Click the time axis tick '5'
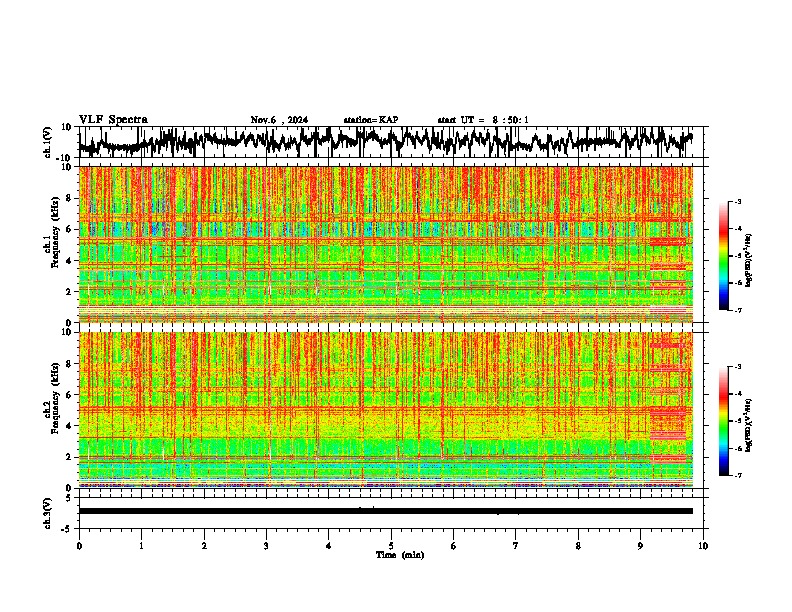792x612 pixels. click(391, 546)
